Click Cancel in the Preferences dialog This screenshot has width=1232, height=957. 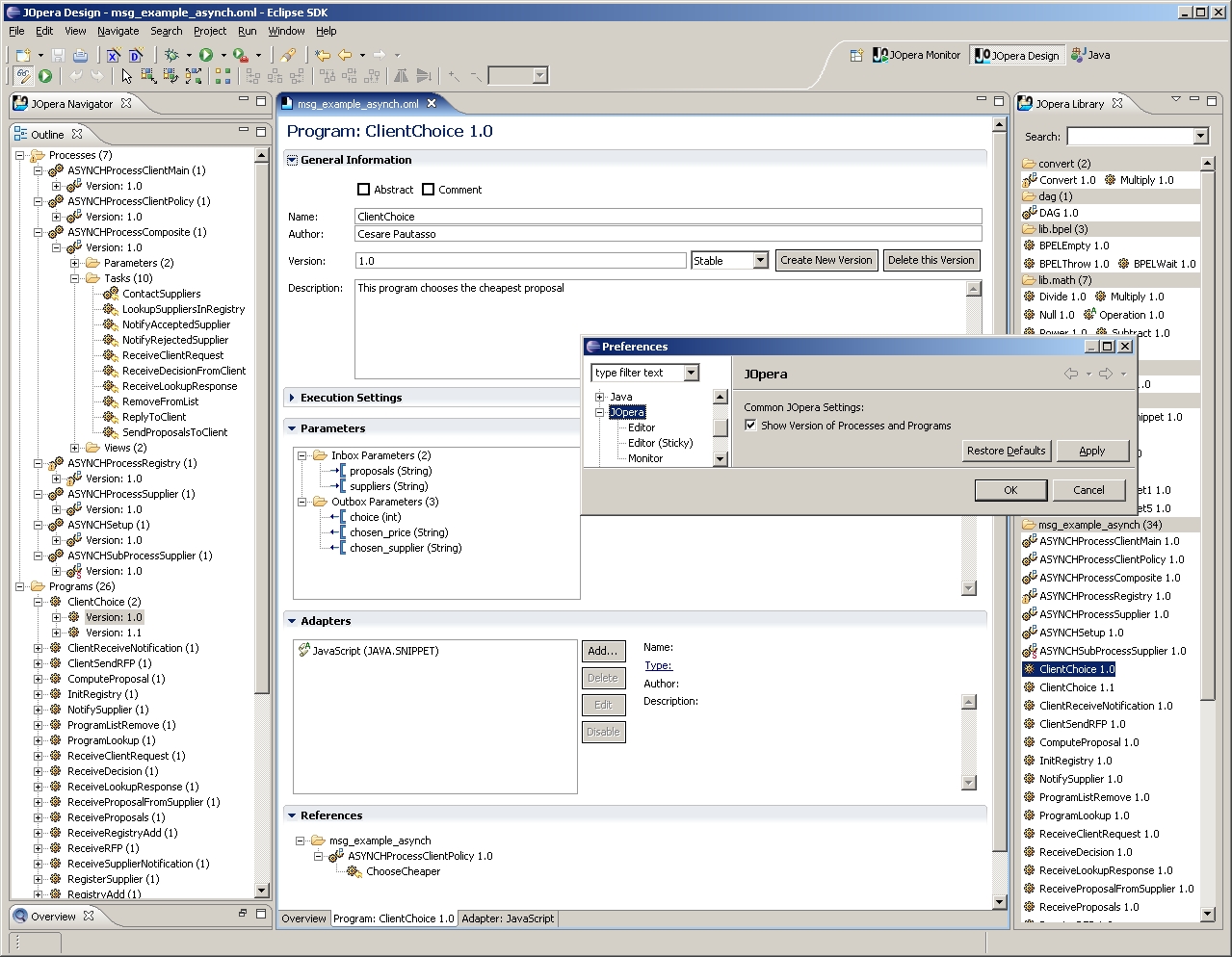[x=1088, y=490]
